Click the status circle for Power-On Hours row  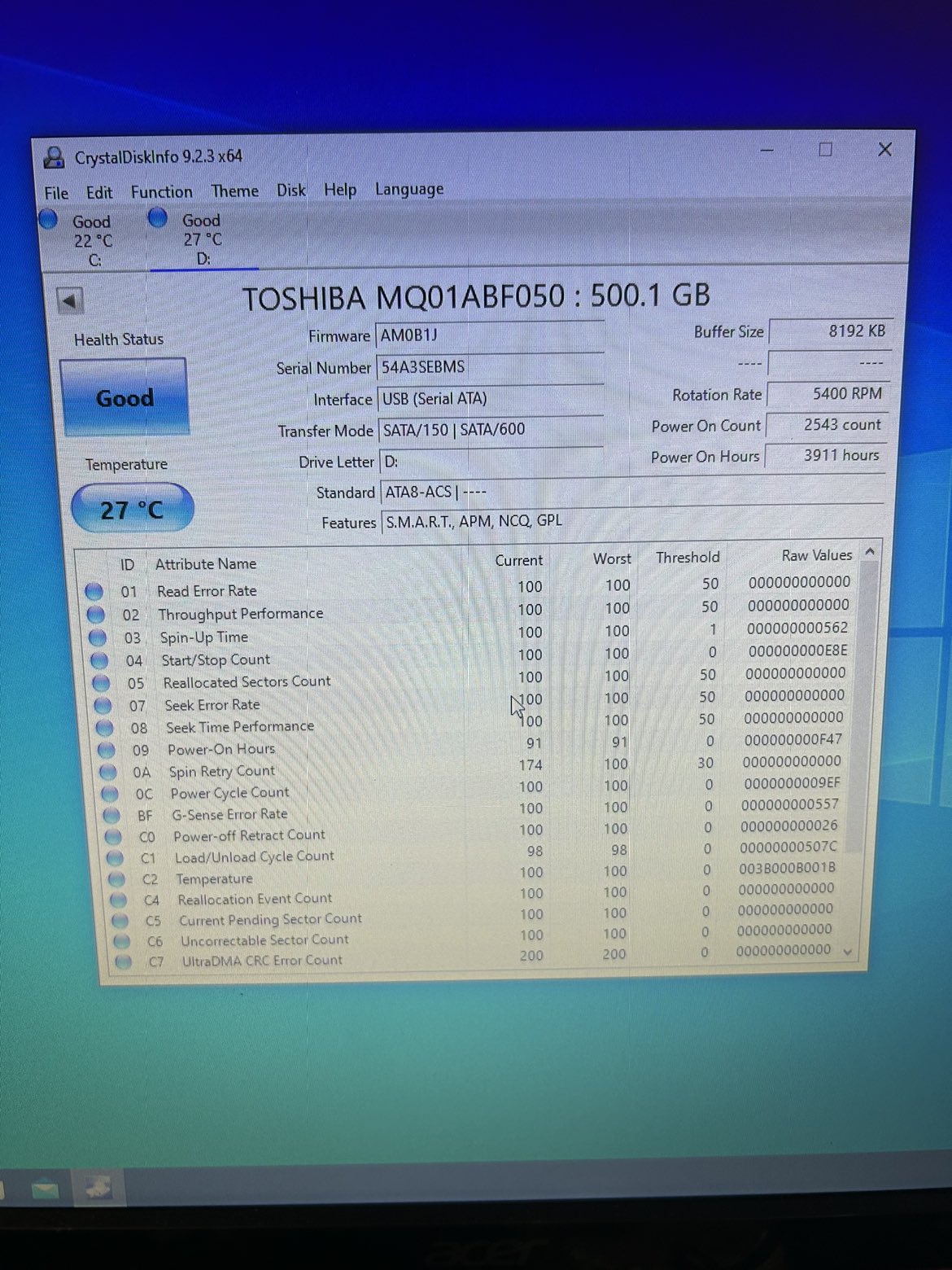tap(106, 750)
